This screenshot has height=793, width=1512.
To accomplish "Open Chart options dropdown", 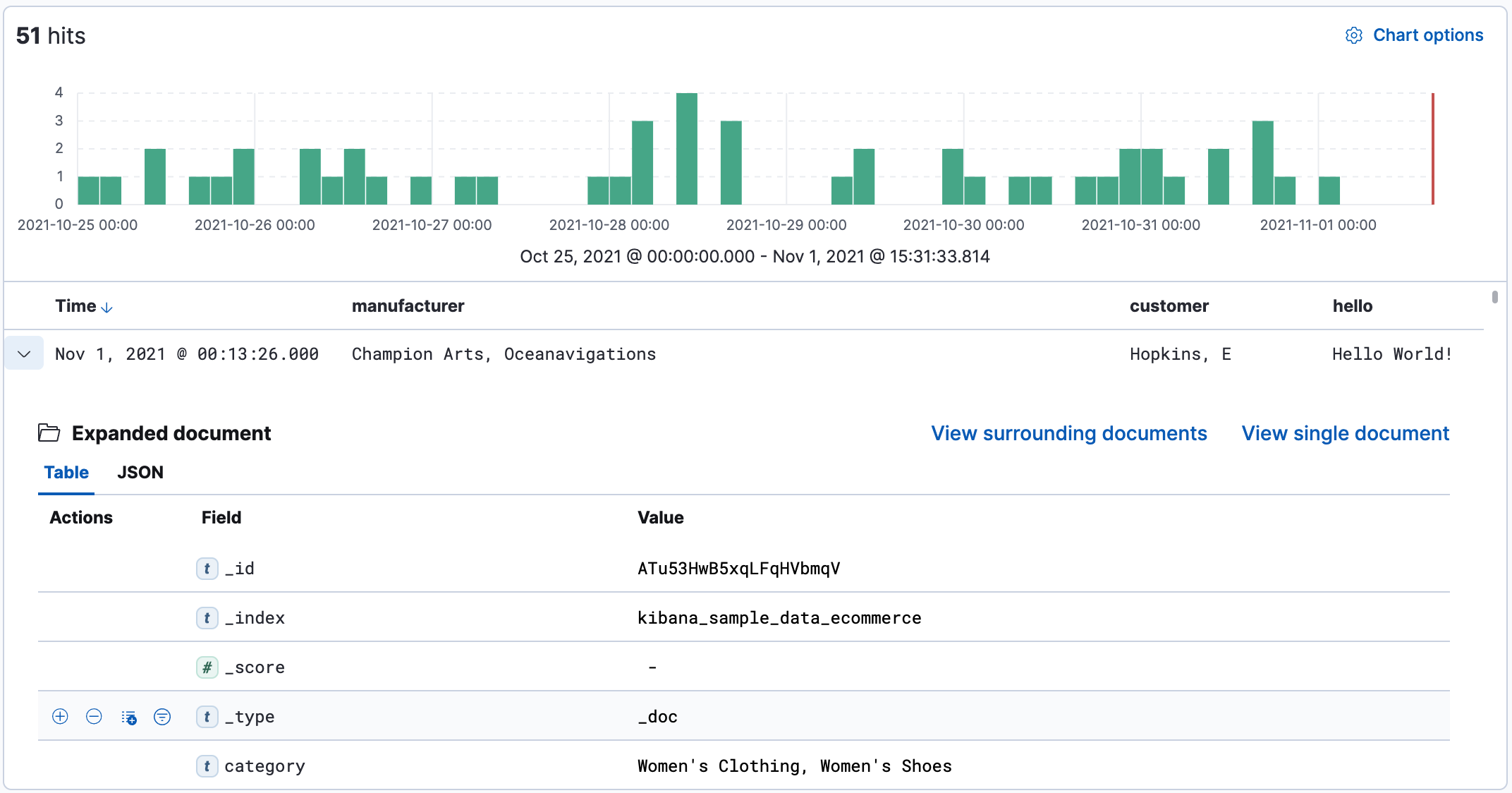I will click(x=1428, y=35).
